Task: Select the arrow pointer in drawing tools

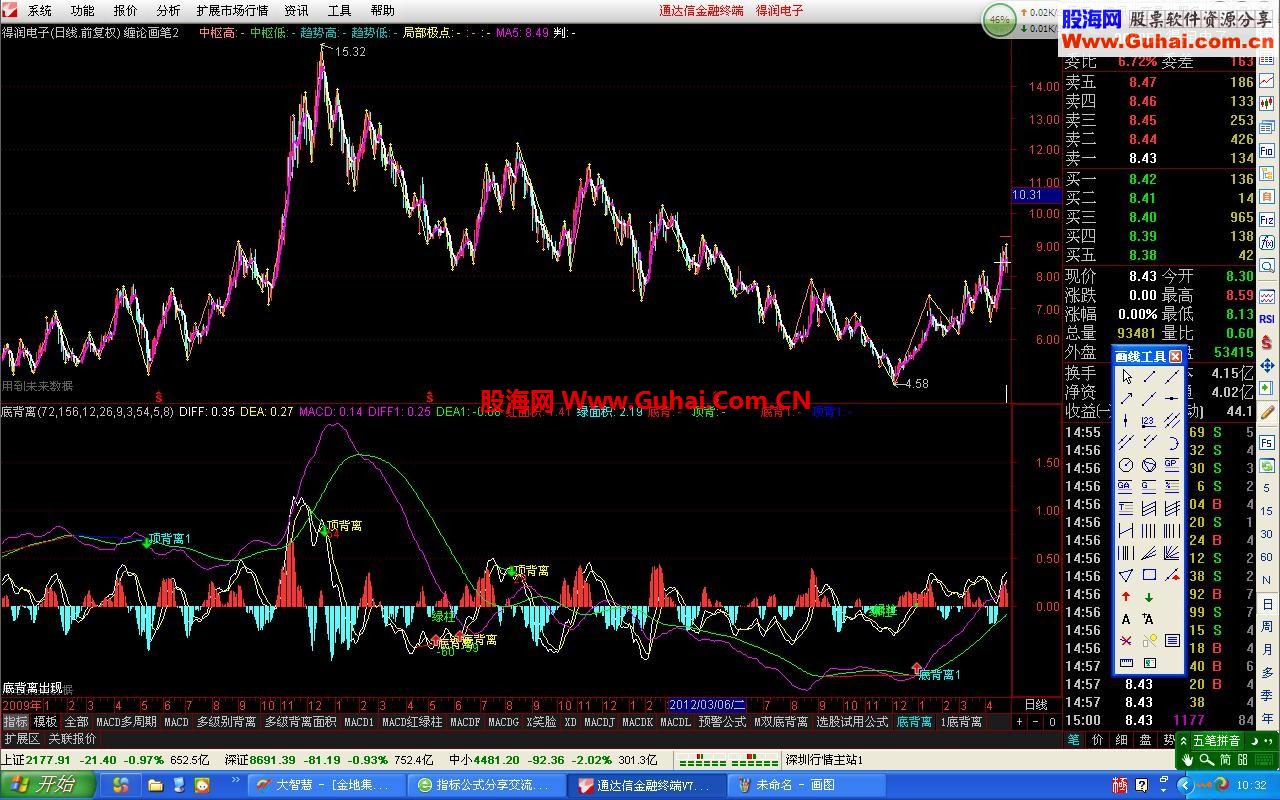Action: (1126, 377)
